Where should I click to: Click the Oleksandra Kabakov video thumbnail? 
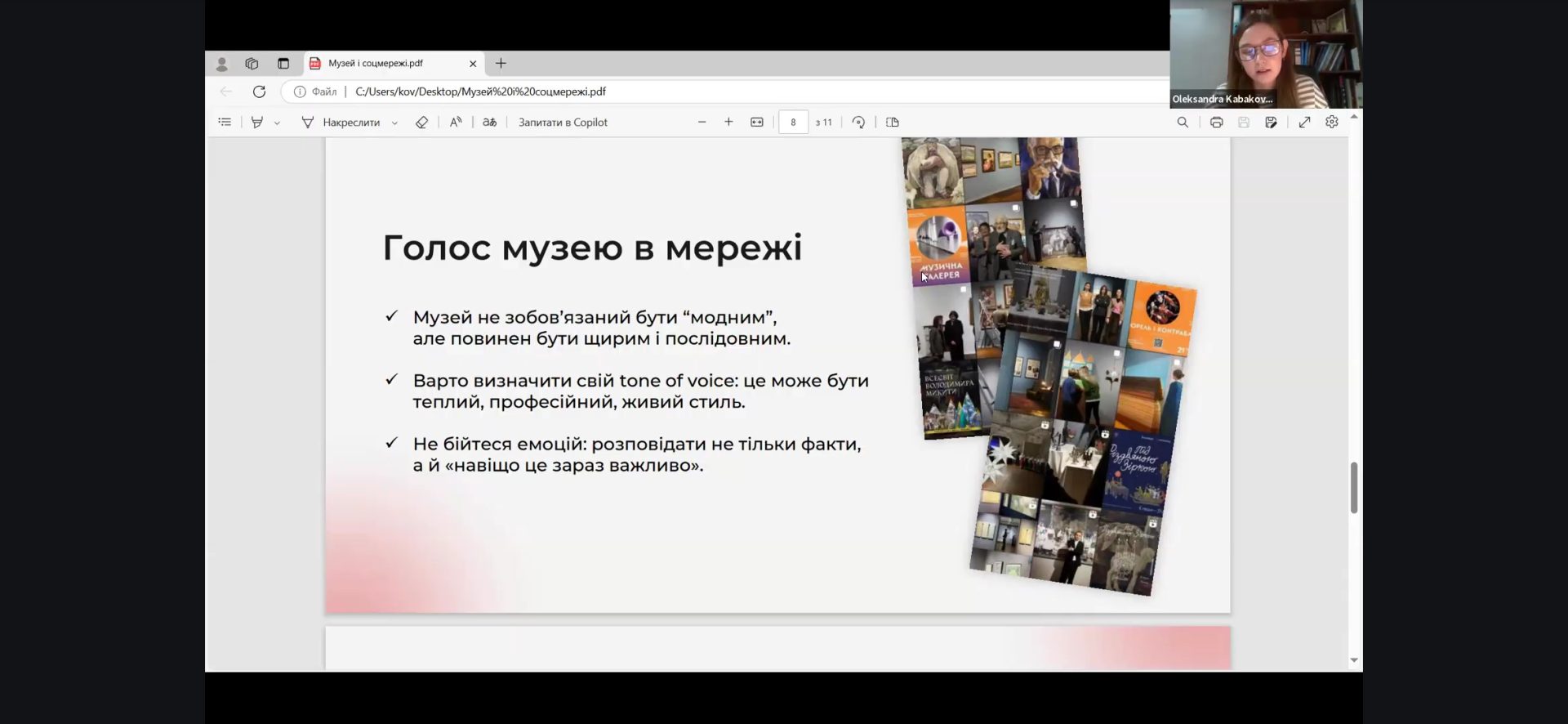tap(1266, 54)
